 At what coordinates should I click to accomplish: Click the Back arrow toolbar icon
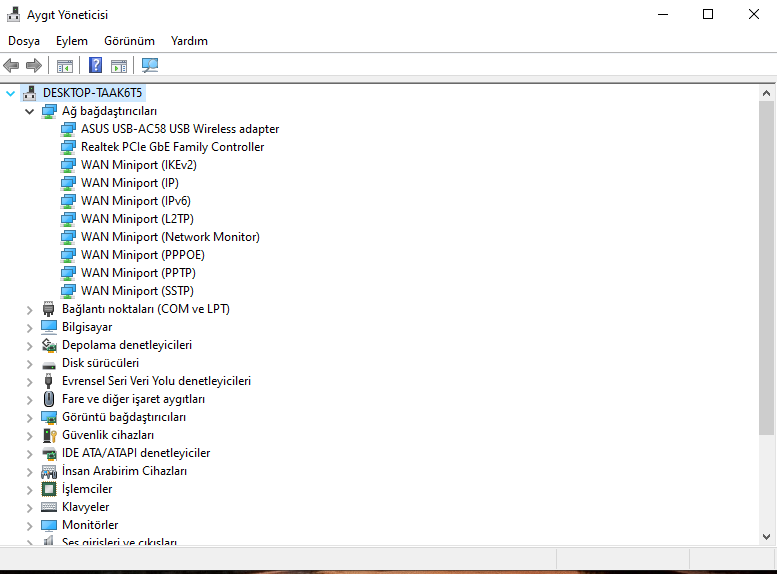click(11, 65)
